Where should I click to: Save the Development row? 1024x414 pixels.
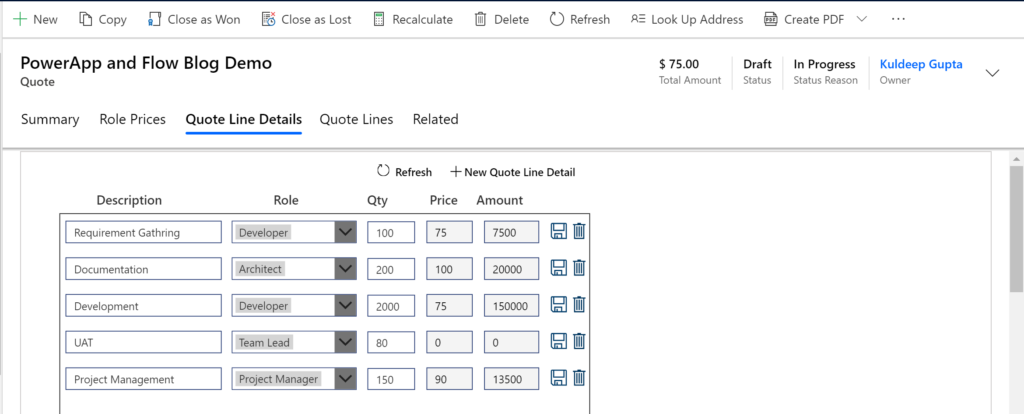point(558,304)
